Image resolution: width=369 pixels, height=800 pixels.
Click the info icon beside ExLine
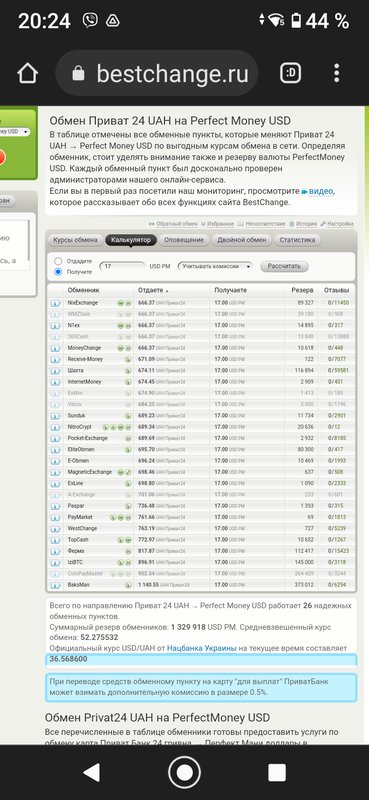click(55, 483)
